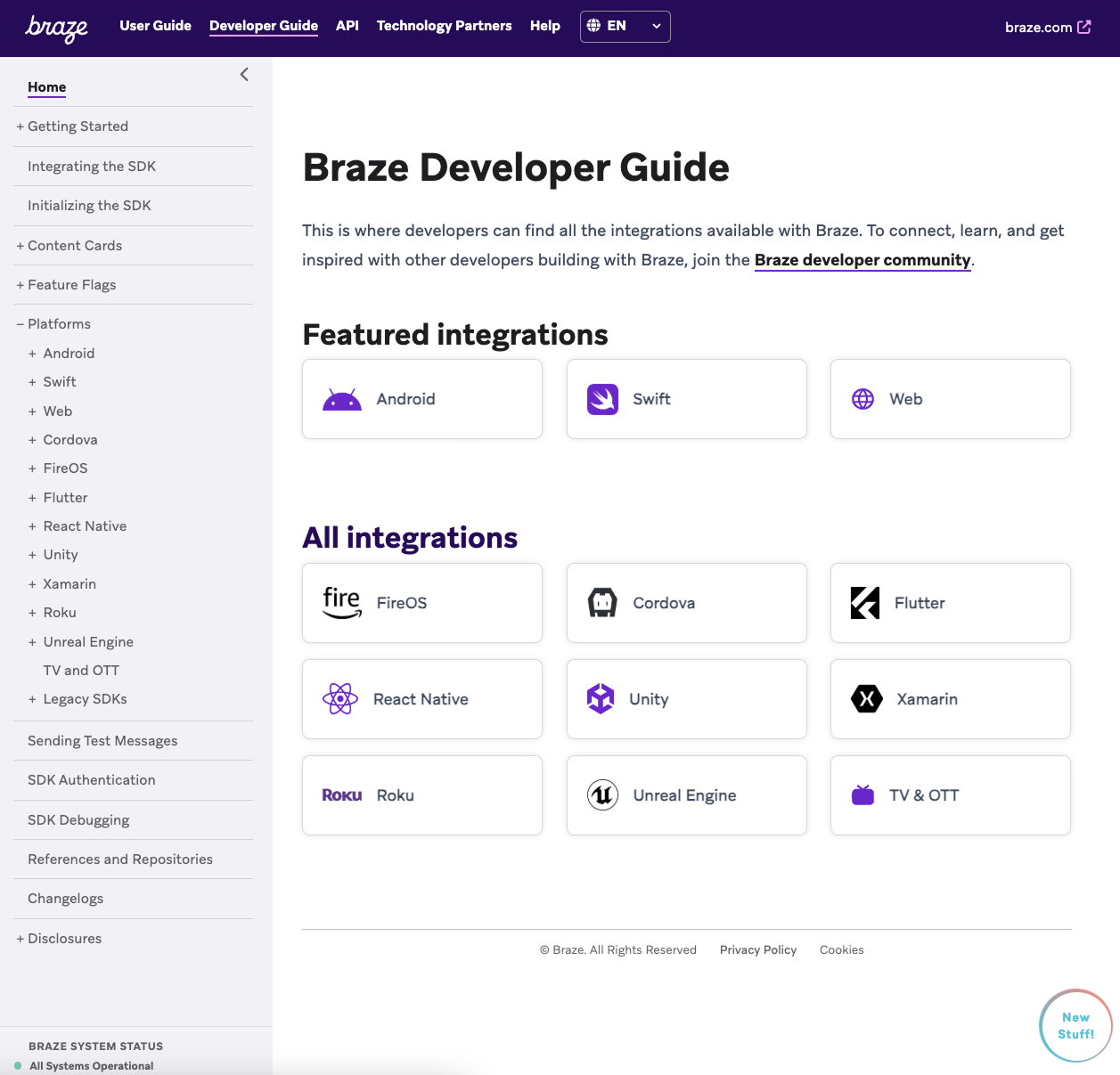Open the User Guide nav tab
1120x1075 pixels.
click(156, 26)
